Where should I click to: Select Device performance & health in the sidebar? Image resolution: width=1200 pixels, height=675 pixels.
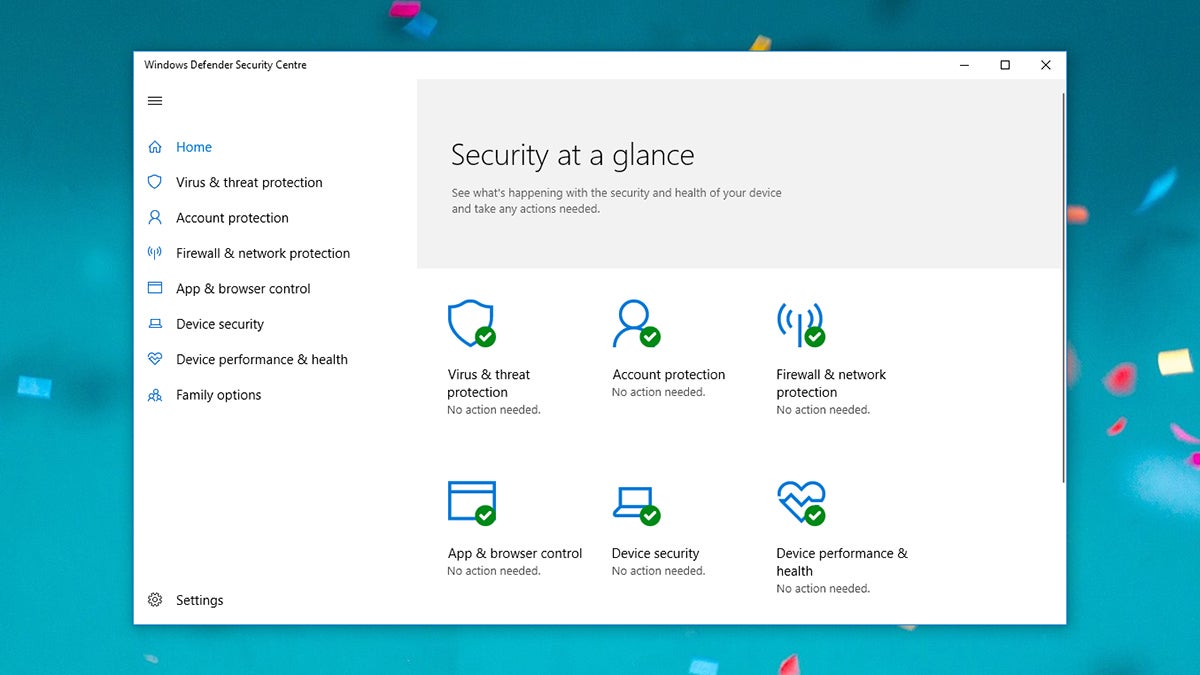click(262, 359)
